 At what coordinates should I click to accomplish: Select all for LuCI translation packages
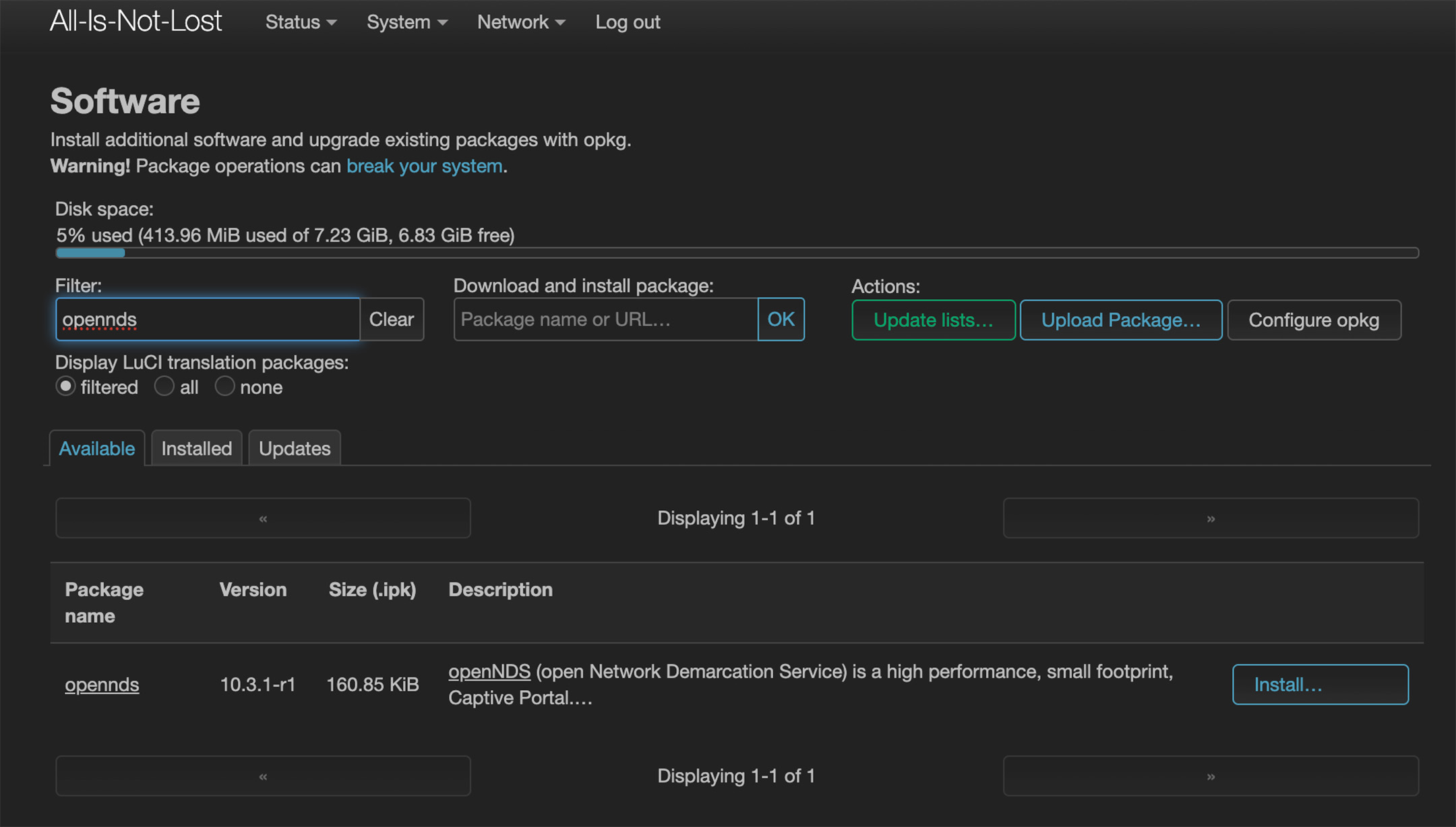pyautogui.click(x=164, y=386)
